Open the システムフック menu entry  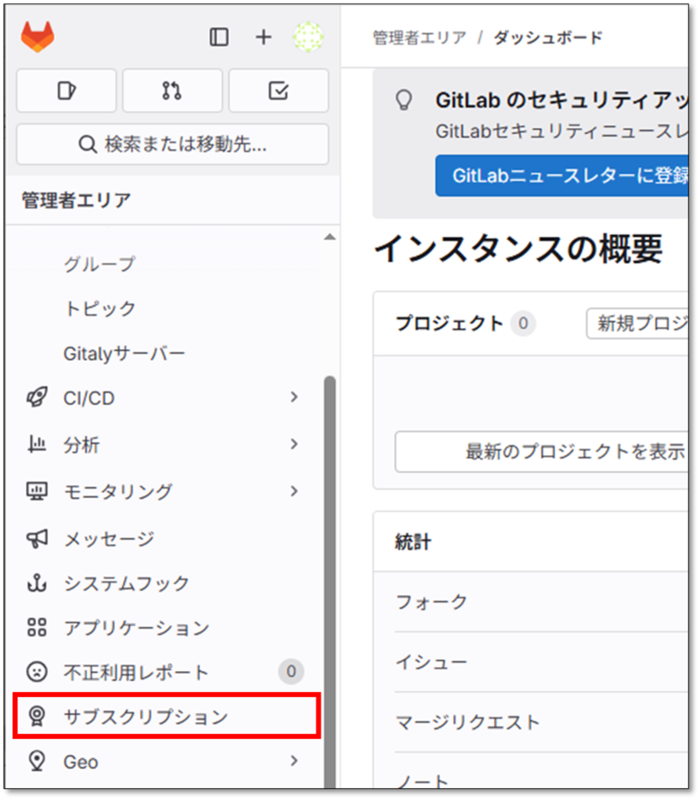pyautogui.click(x=166, y=583)
